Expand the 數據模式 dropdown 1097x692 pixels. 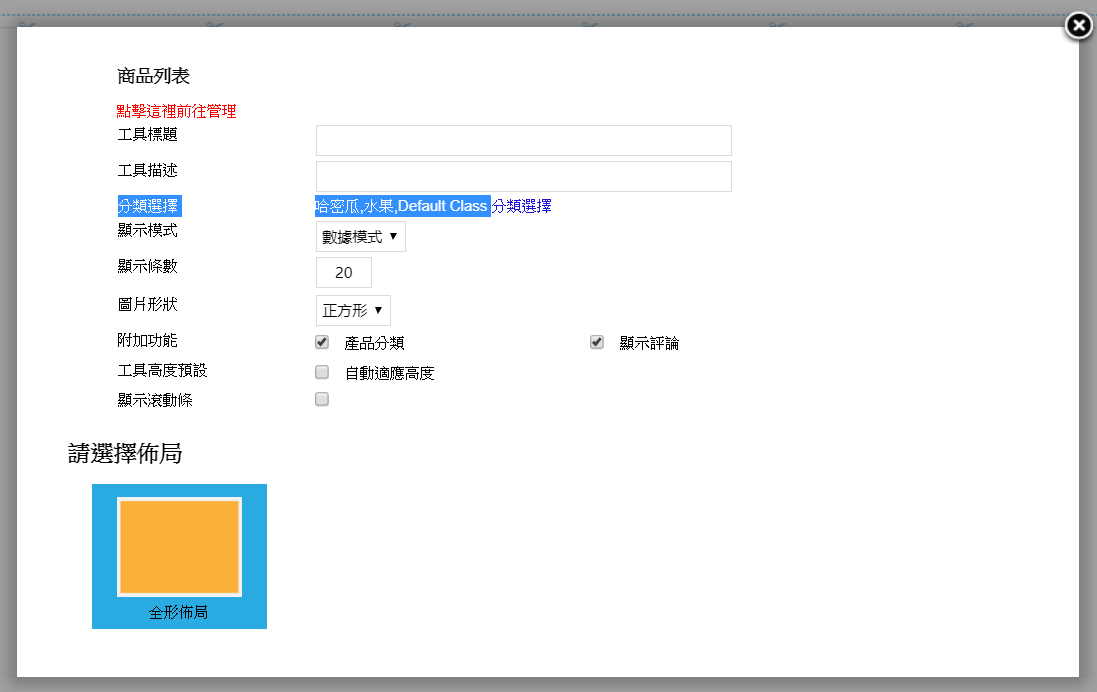coord(360,237)
